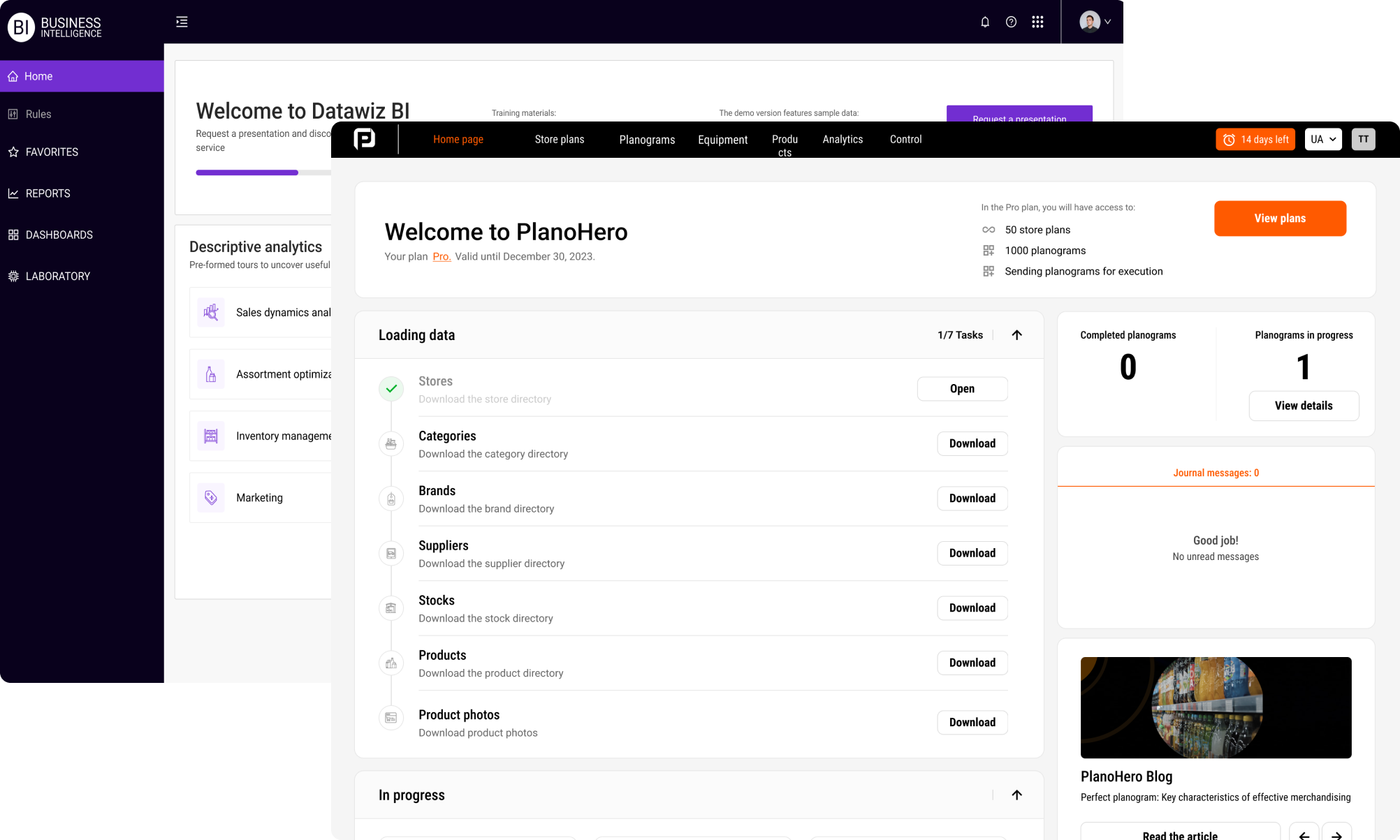The height and width of the screenshot is (840, 1400).
Task: Click the BI Business Intelligence logo
Action: (x=55, y=27)
